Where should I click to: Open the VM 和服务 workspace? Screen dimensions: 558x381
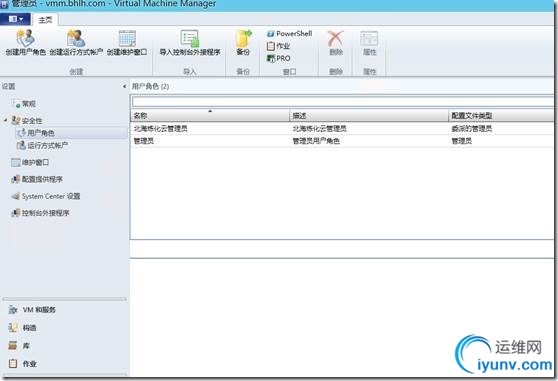(x=39, y=310)
